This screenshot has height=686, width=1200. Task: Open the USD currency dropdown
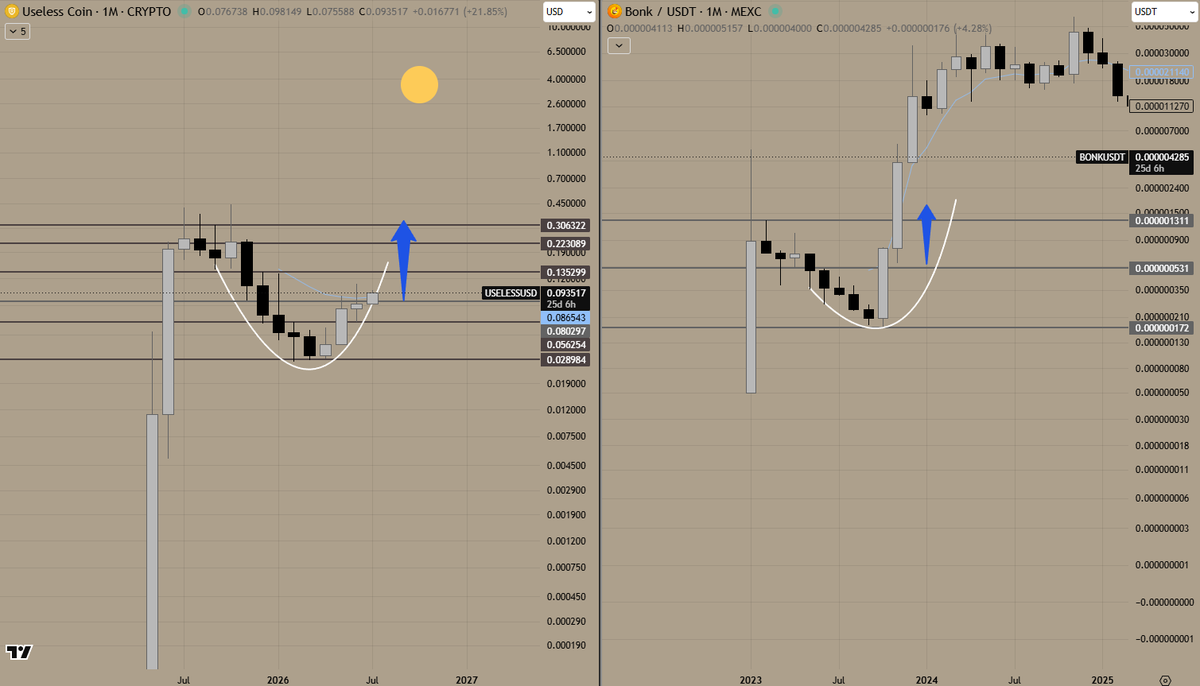coord(570,11)
